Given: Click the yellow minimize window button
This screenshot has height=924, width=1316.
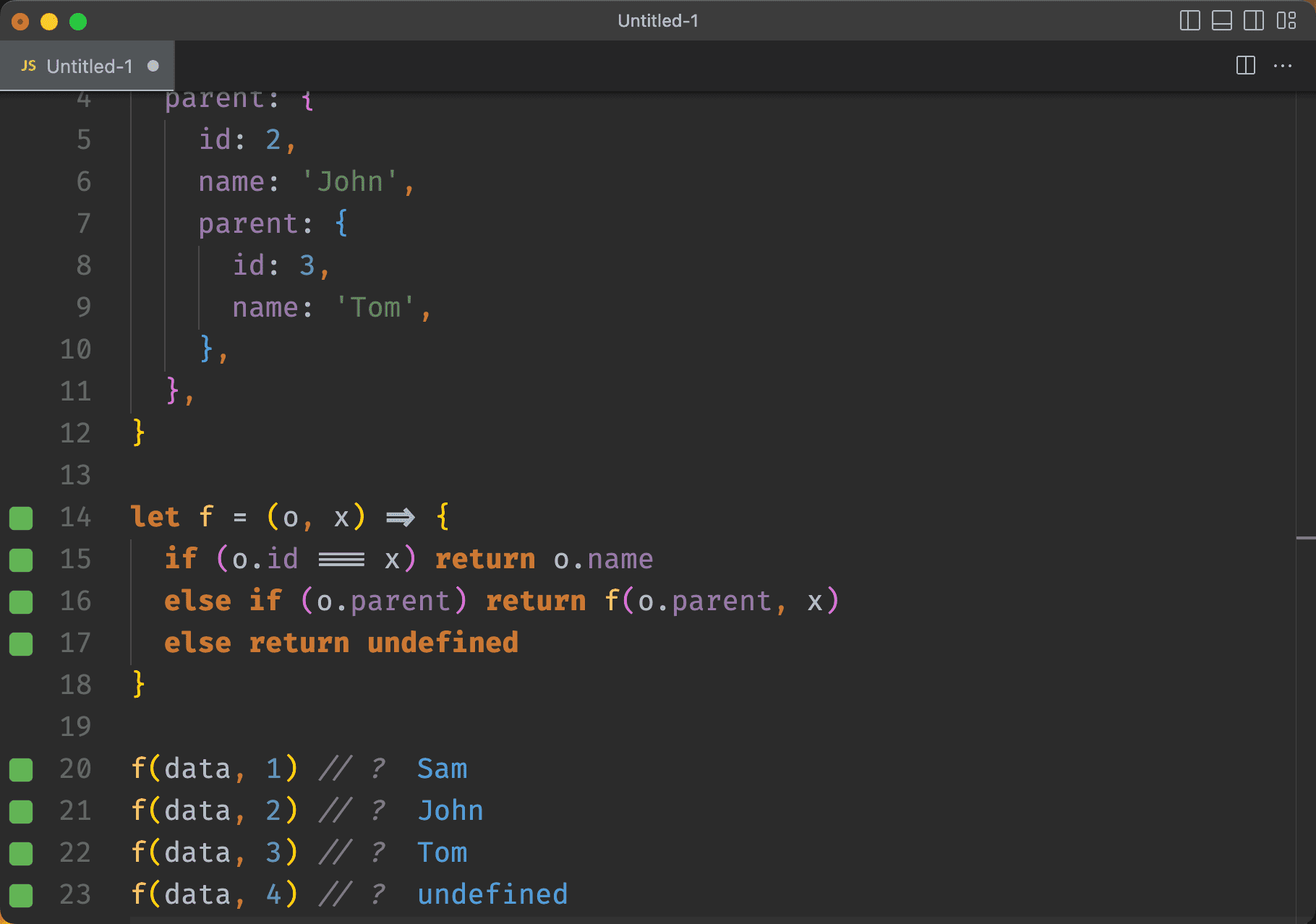Looking at the screenshot, I should point(49,22).
